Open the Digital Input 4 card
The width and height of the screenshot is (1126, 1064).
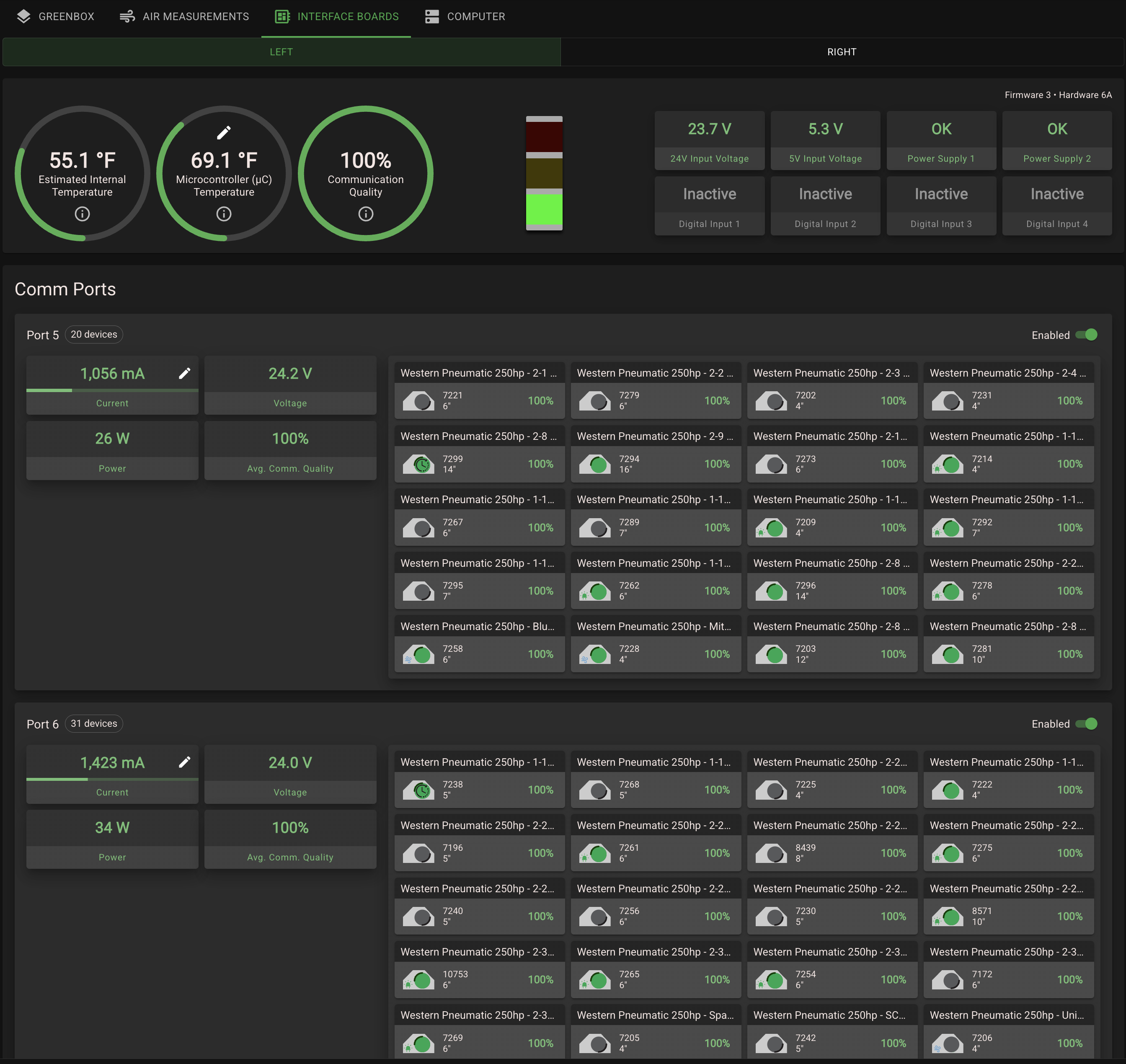click(1057, 206)
